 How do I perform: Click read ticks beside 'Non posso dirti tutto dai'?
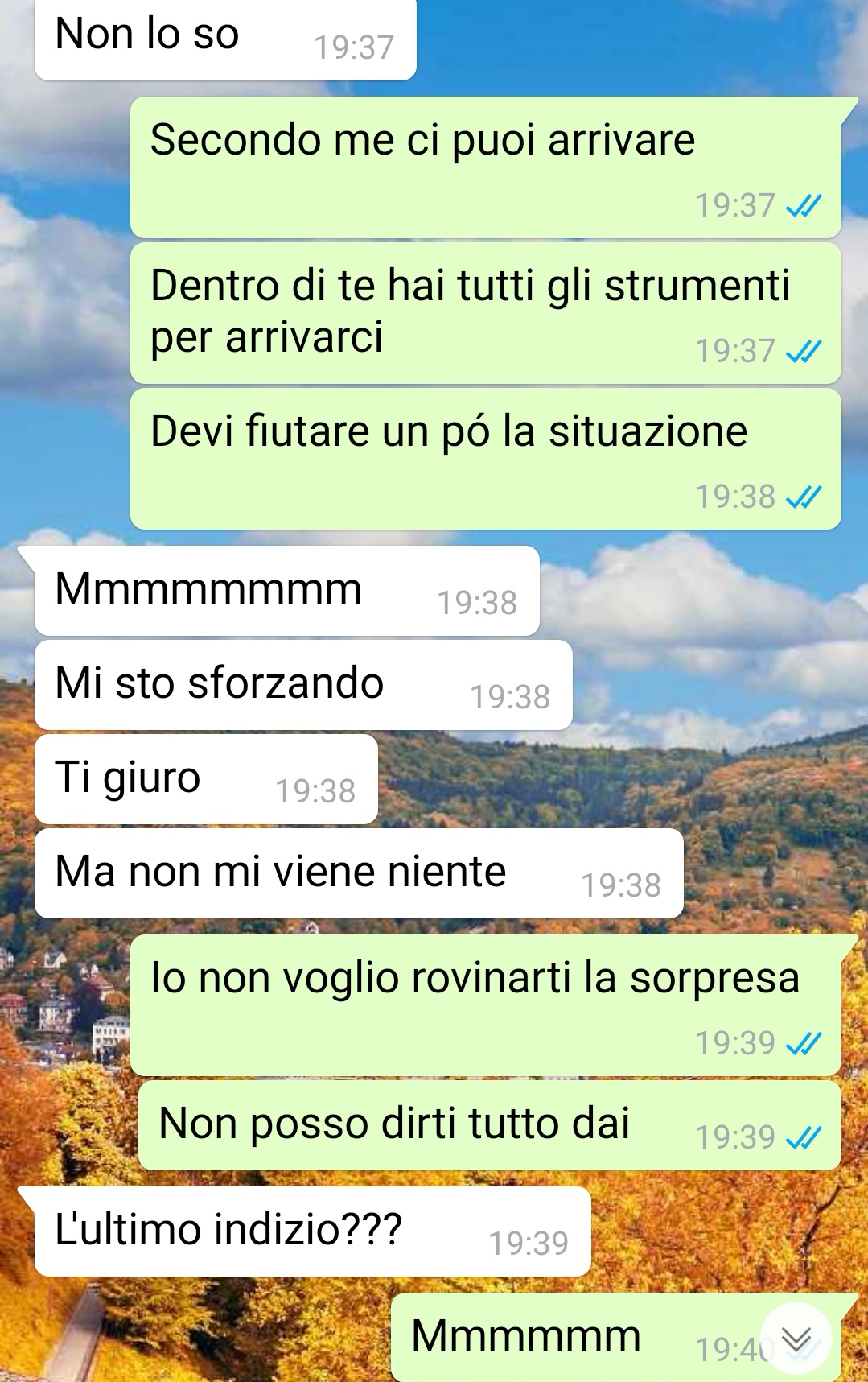(803, 1137)
